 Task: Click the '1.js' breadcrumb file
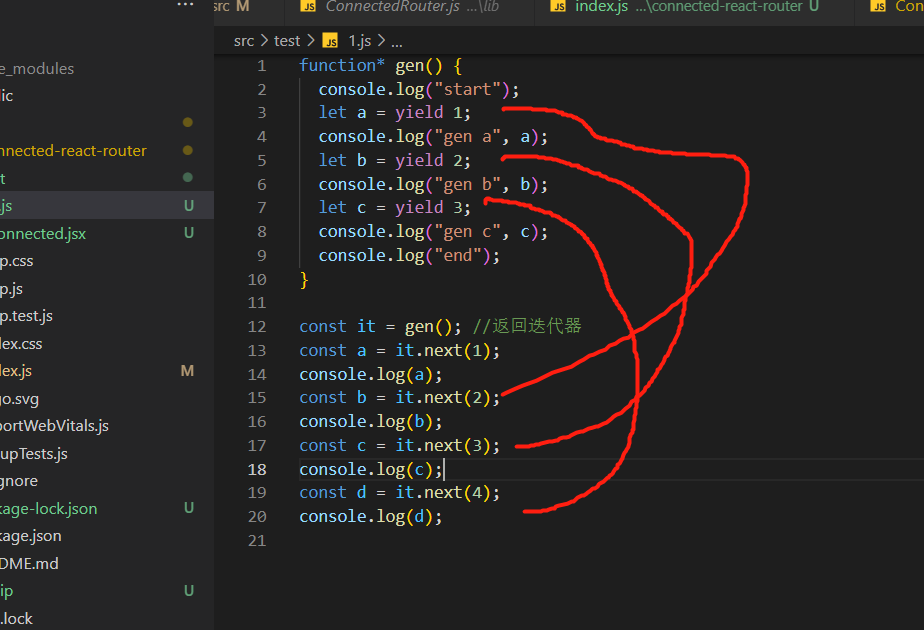coord(359,41)
